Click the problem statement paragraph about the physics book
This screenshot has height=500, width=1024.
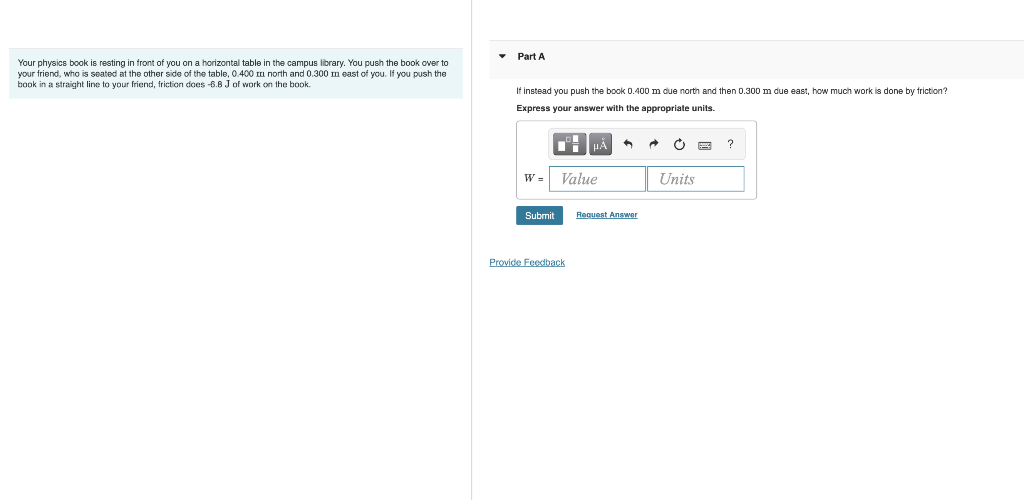click(233, 74)
